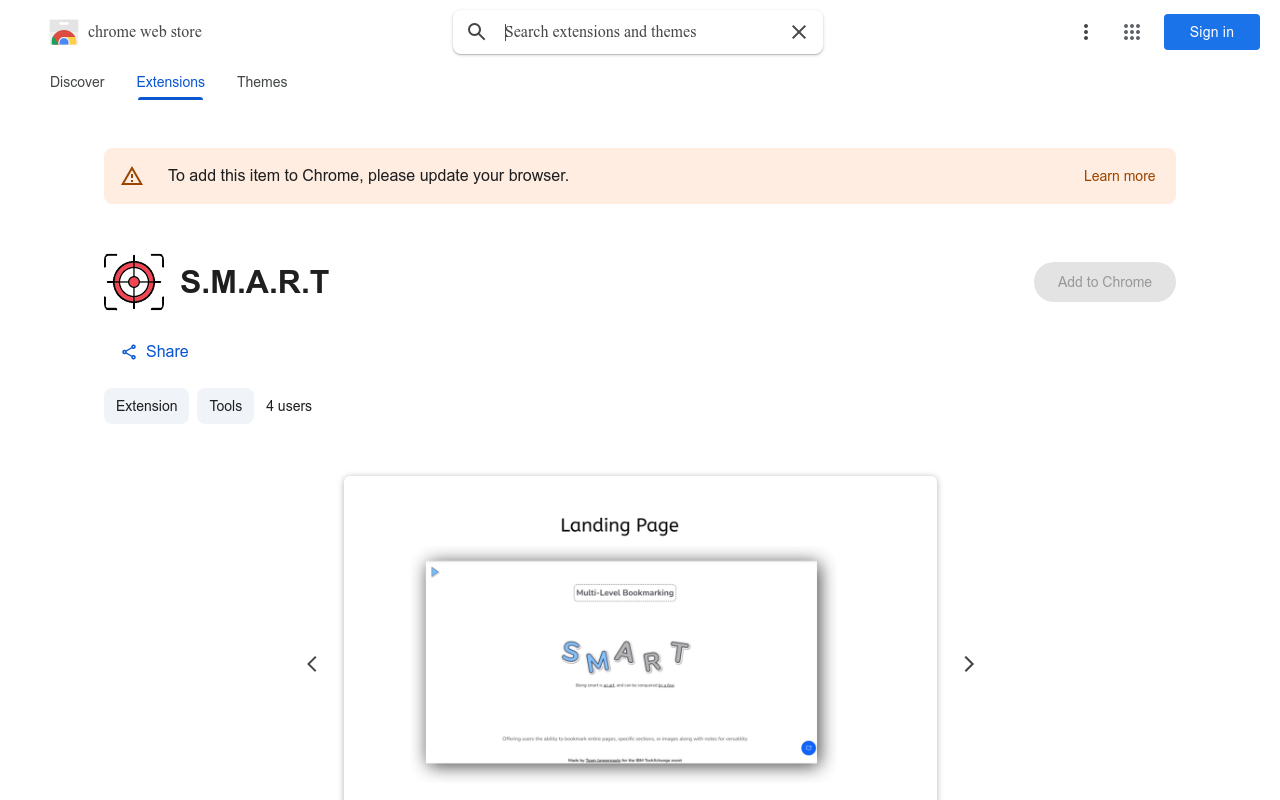Screen dimensions: 1280x800
Task: Click the Add to Chrome button
Action: click(x=1104, y=282)
